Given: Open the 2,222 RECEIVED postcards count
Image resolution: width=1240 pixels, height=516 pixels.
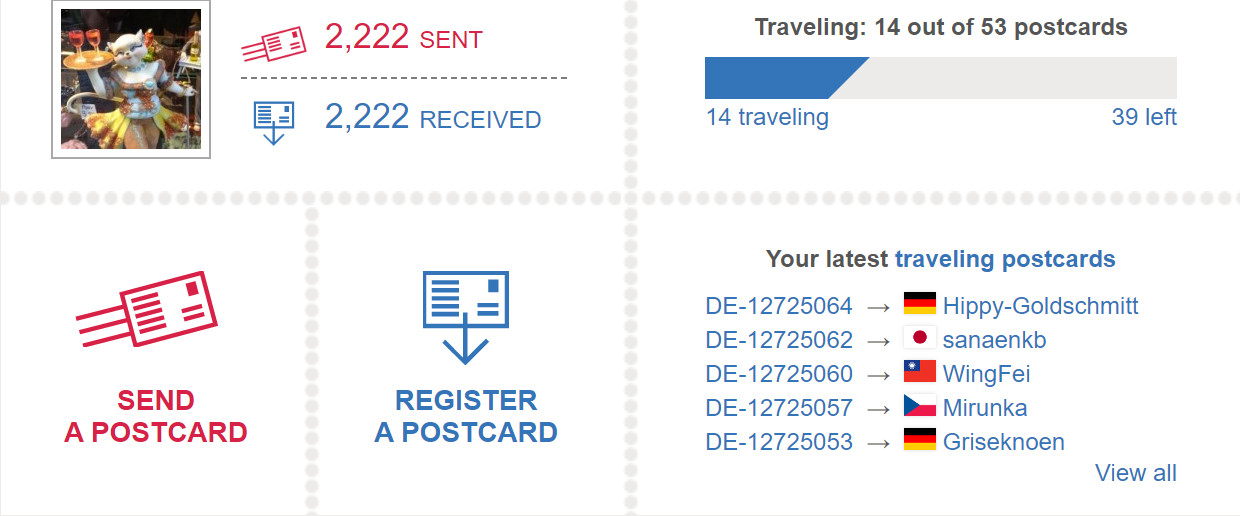Looking at the screenshot, I should [x=433, y=118].
